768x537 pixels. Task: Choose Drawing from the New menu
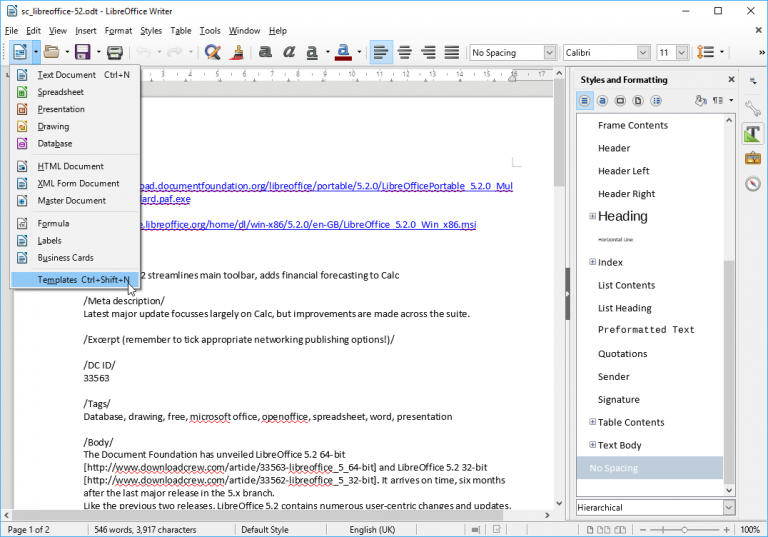click(x=75, y=126)
